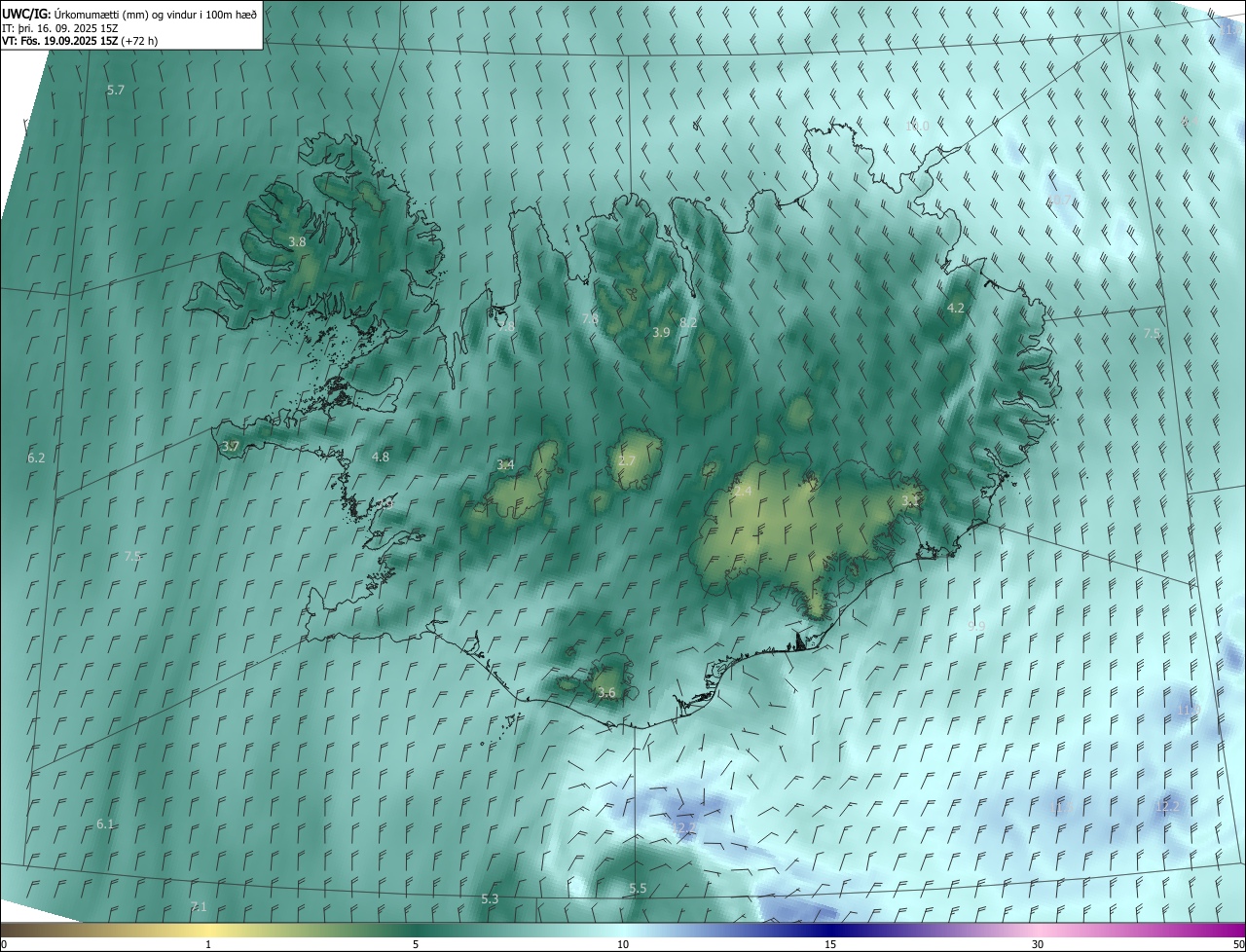1246x952 pixels.
Task: Click the 2.4 value on the large glacier
Action: [743, 492]
